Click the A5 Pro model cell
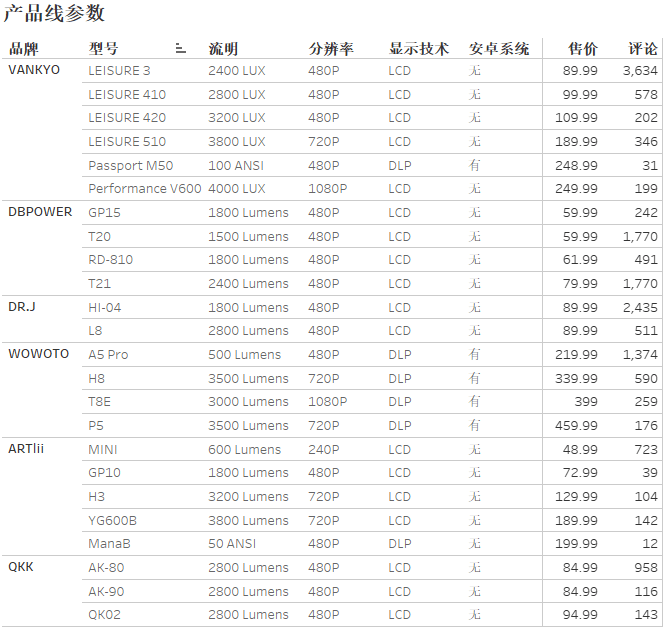Image resolution: width=670 pixels, height=628 pixels. (x=108, y=354)
